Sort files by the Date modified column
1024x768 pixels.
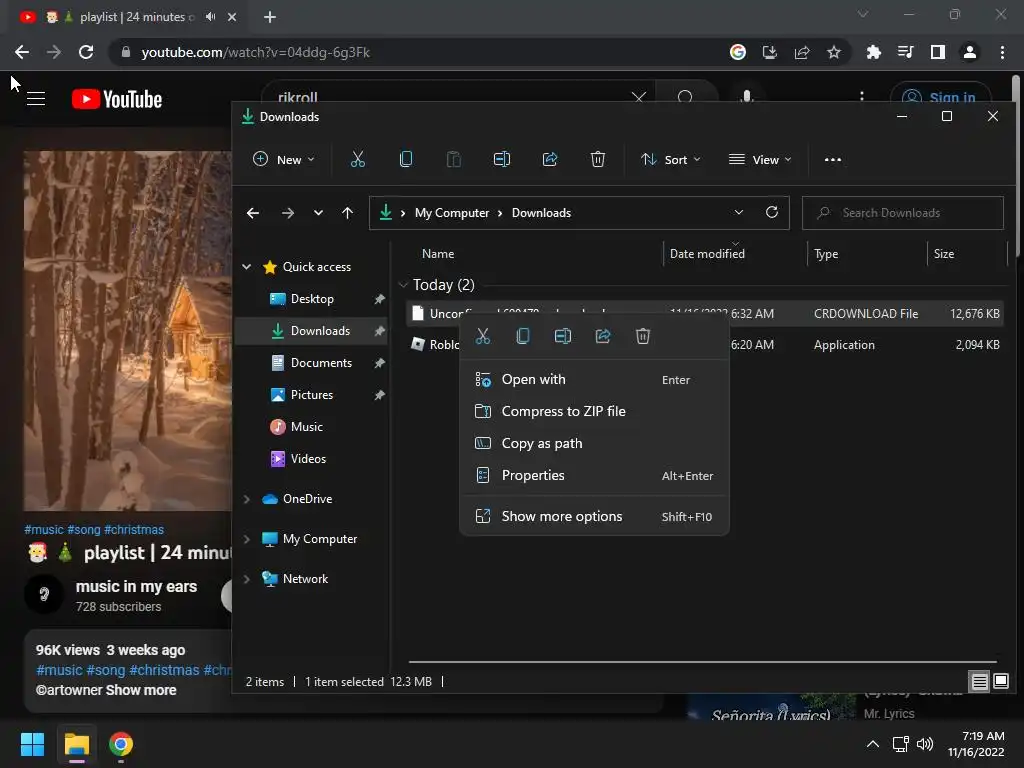(707, 253)
